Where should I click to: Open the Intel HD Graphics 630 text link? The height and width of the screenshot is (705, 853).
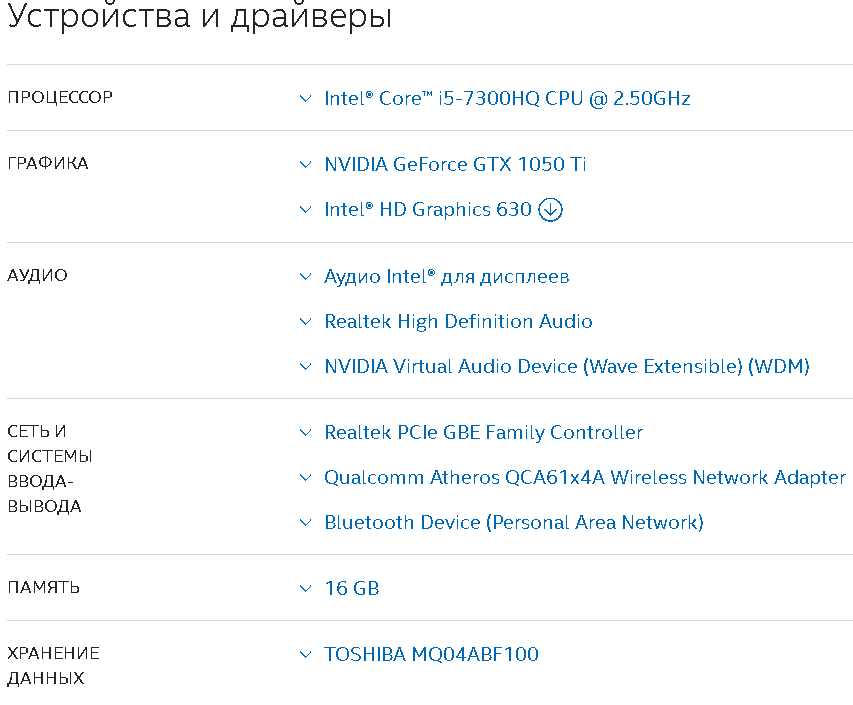coord(427,210)
